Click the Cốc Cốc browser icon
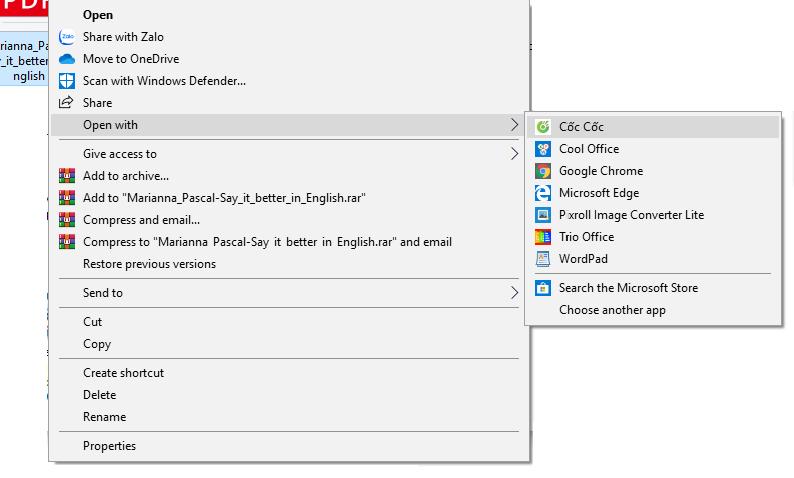Image resolution: width=794 pixels, height=478 pixels. (543, 127)
